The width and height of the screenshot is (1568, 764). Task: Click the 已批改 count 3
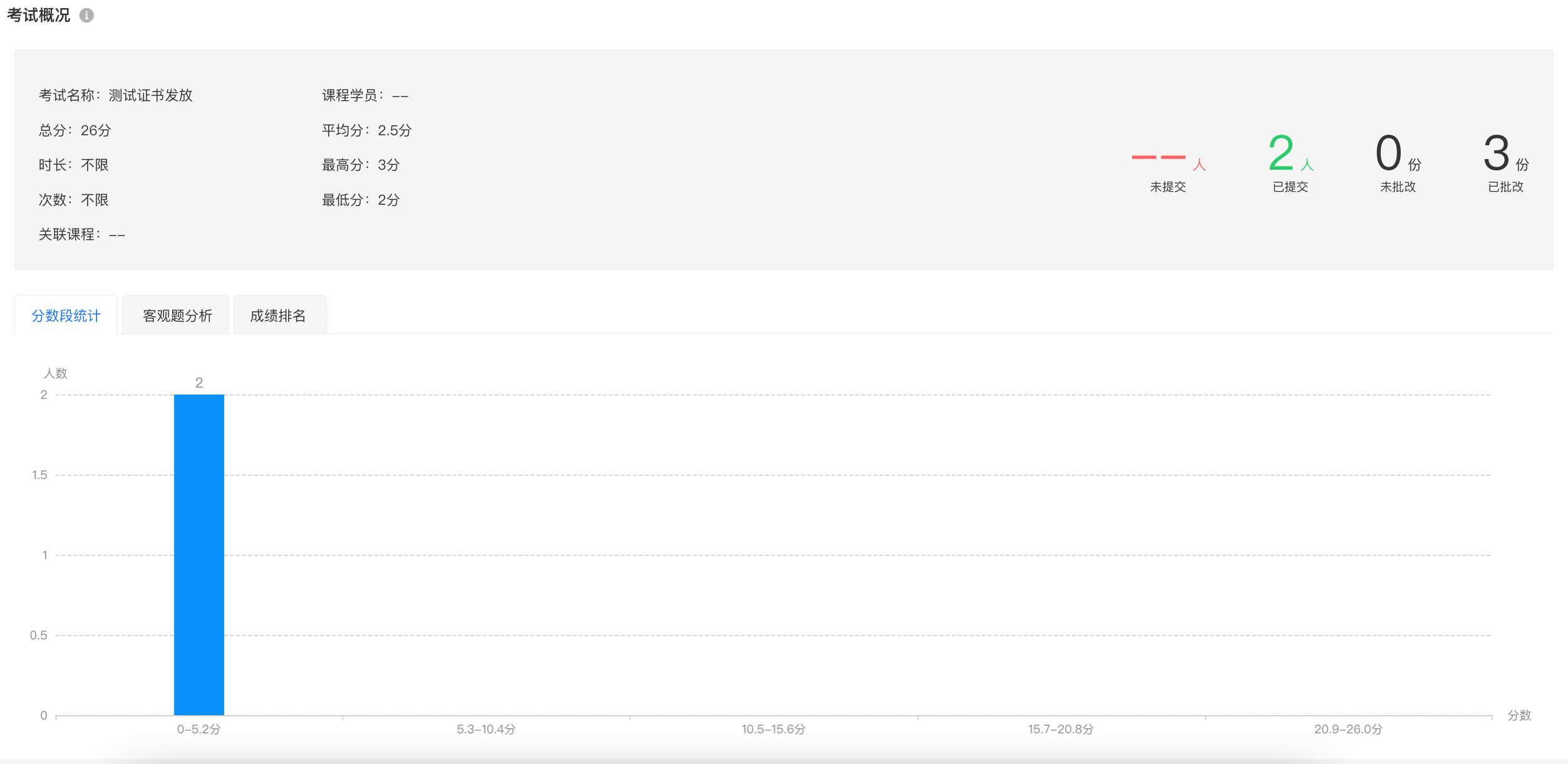pyautogui.click(x=1497, y=153)
